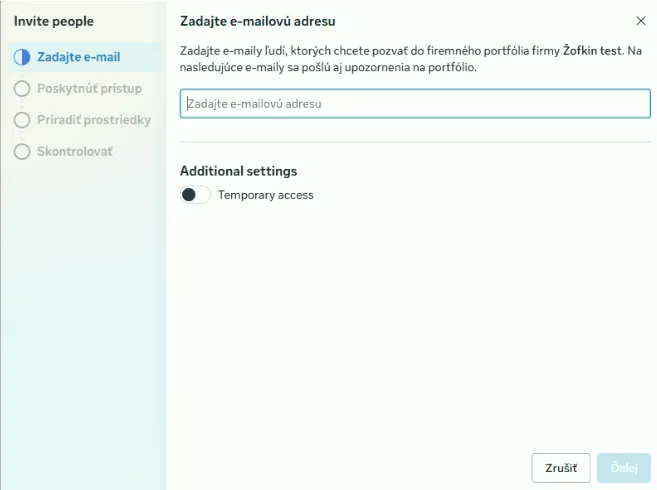The width and height of the screenshot is (657, 490).
Task: Click the half-filled circle icon beside Zadajte e-mail
Action: (x=22, y=57)
